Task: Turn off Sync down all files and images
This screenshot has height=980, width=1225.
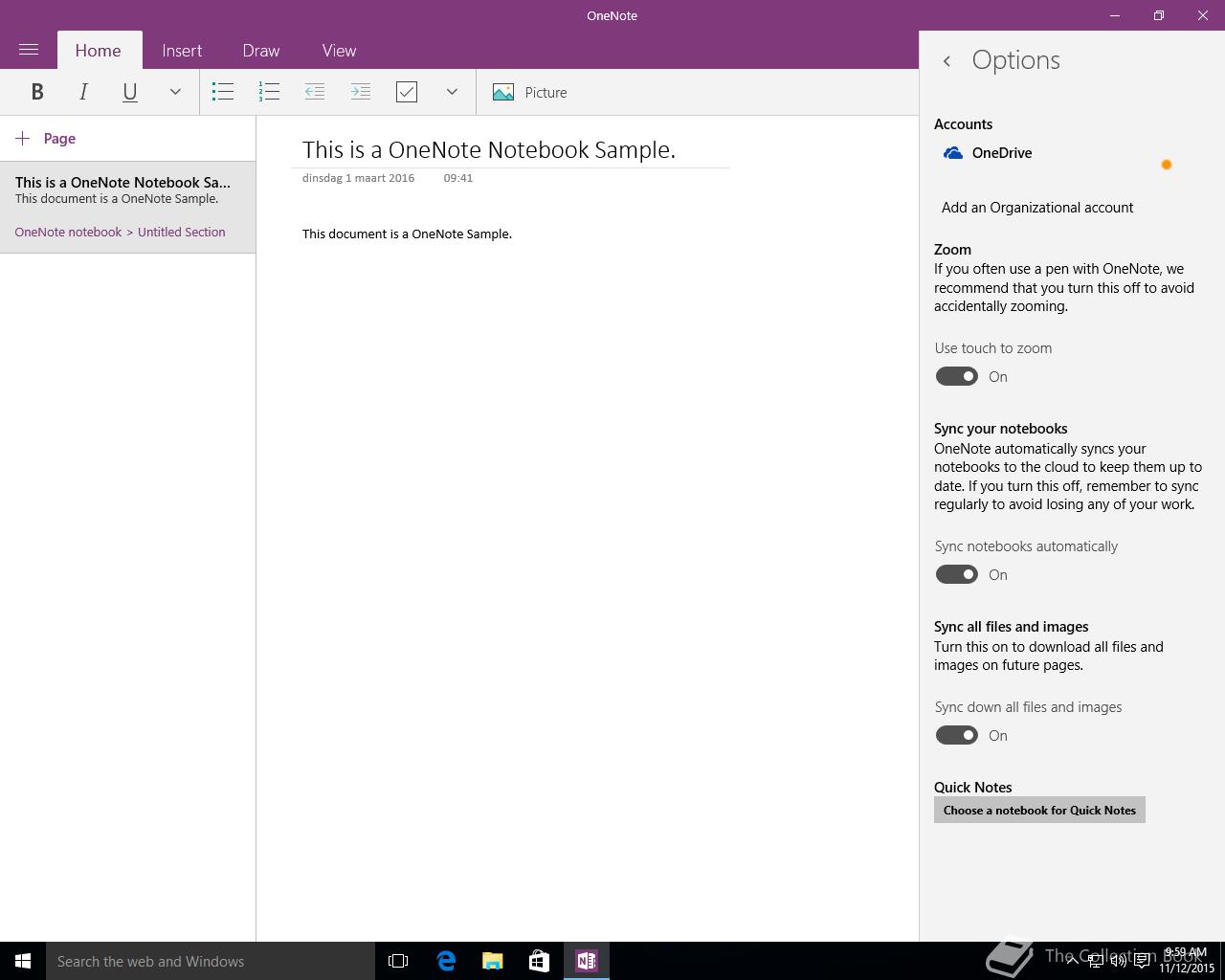Action: (957, 735)
